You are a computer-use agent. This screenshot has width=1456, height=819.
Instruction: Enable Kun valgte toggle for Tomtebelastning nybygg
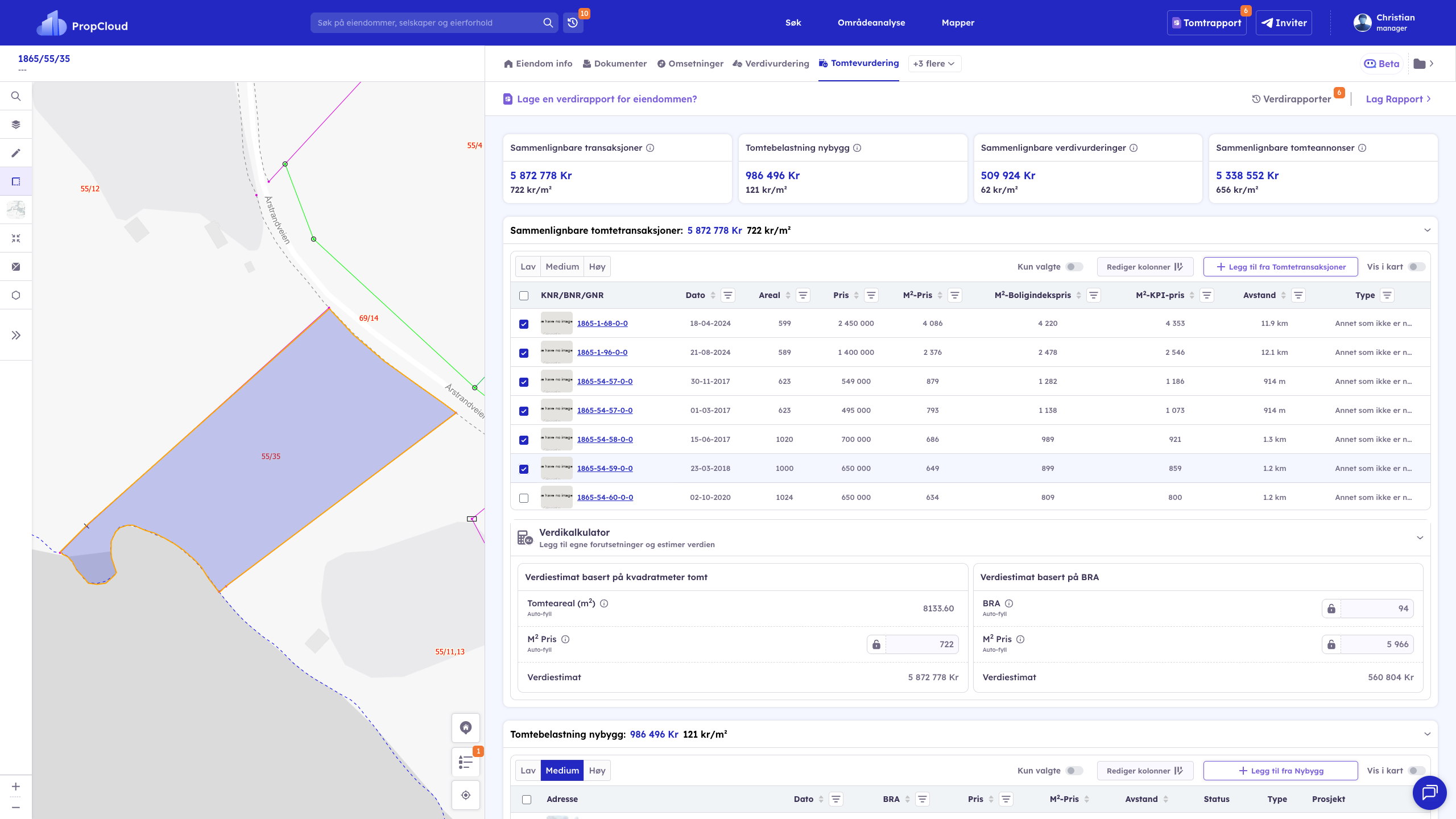[x=1074, y=771]
